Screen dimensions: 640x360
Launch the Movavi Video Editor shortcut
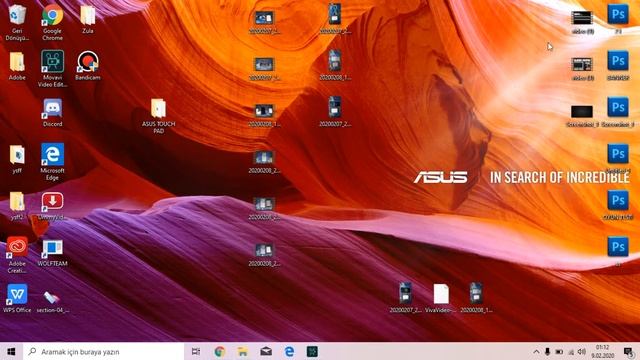[x=52, y=61]
